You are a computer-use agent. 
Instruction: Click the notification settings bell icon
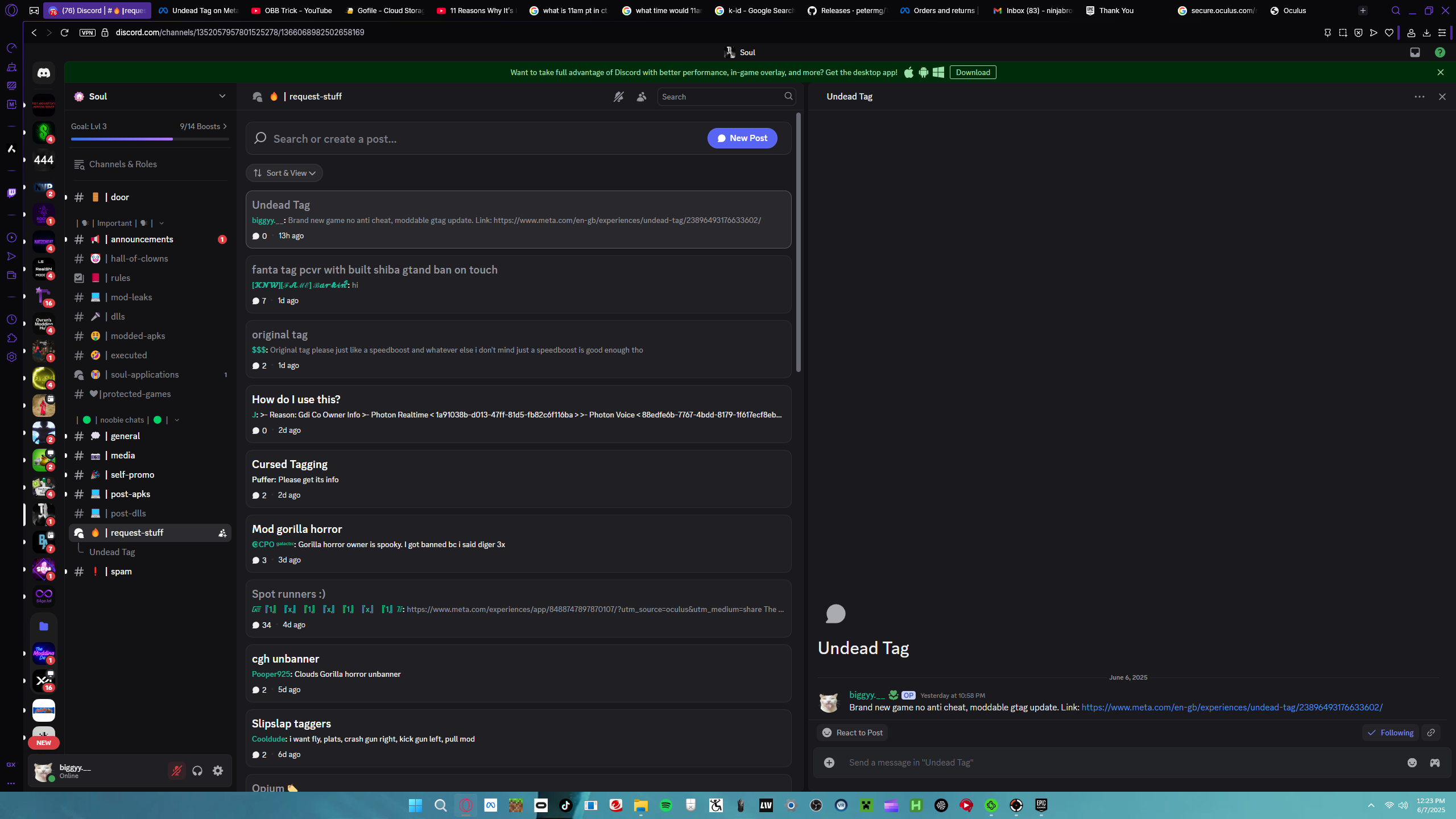tap(618, 97)
